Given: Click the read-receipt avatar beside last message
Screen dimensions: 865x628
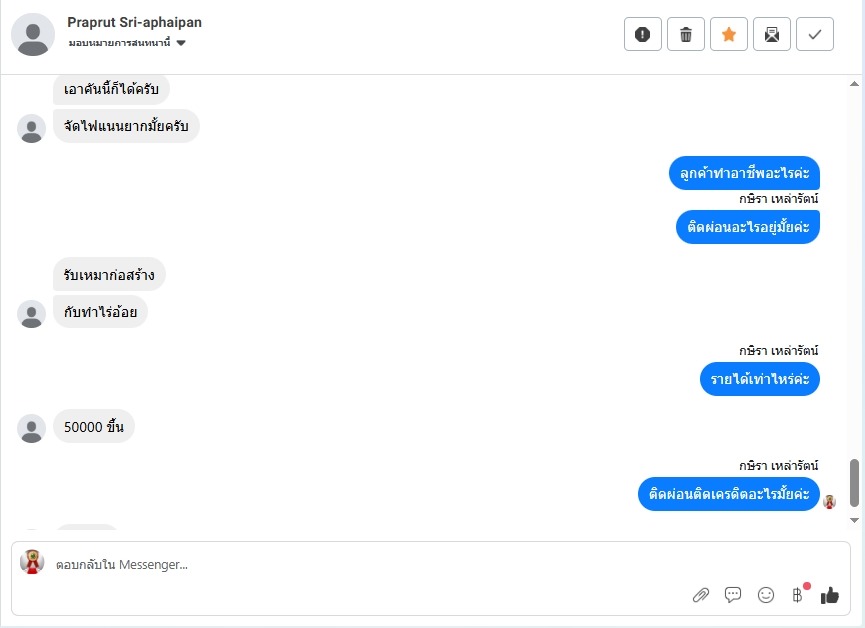Looking at the screenshot, I should click(x=829, y=502).
